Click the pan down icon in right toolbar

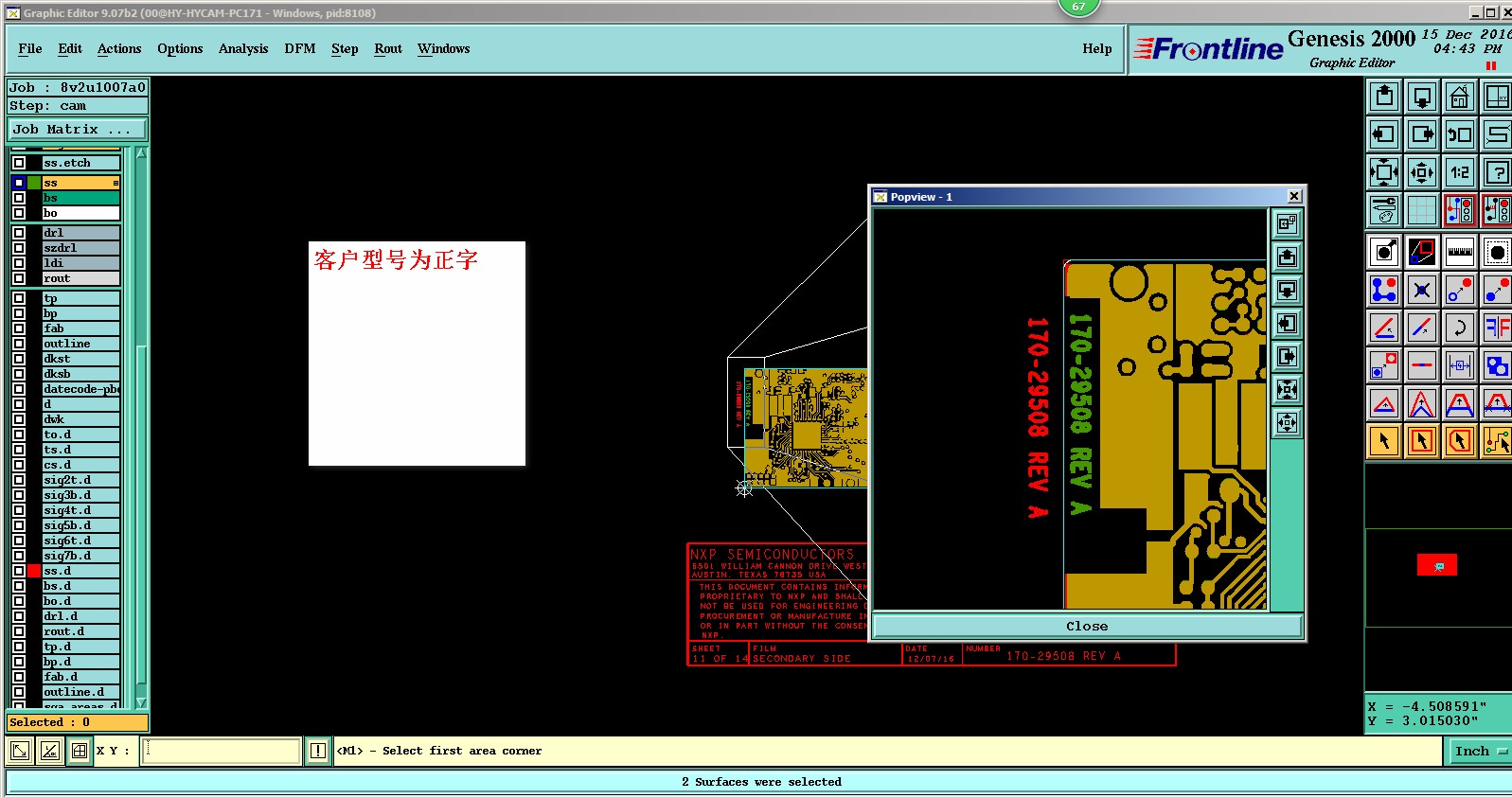[x=1422, y=97]
